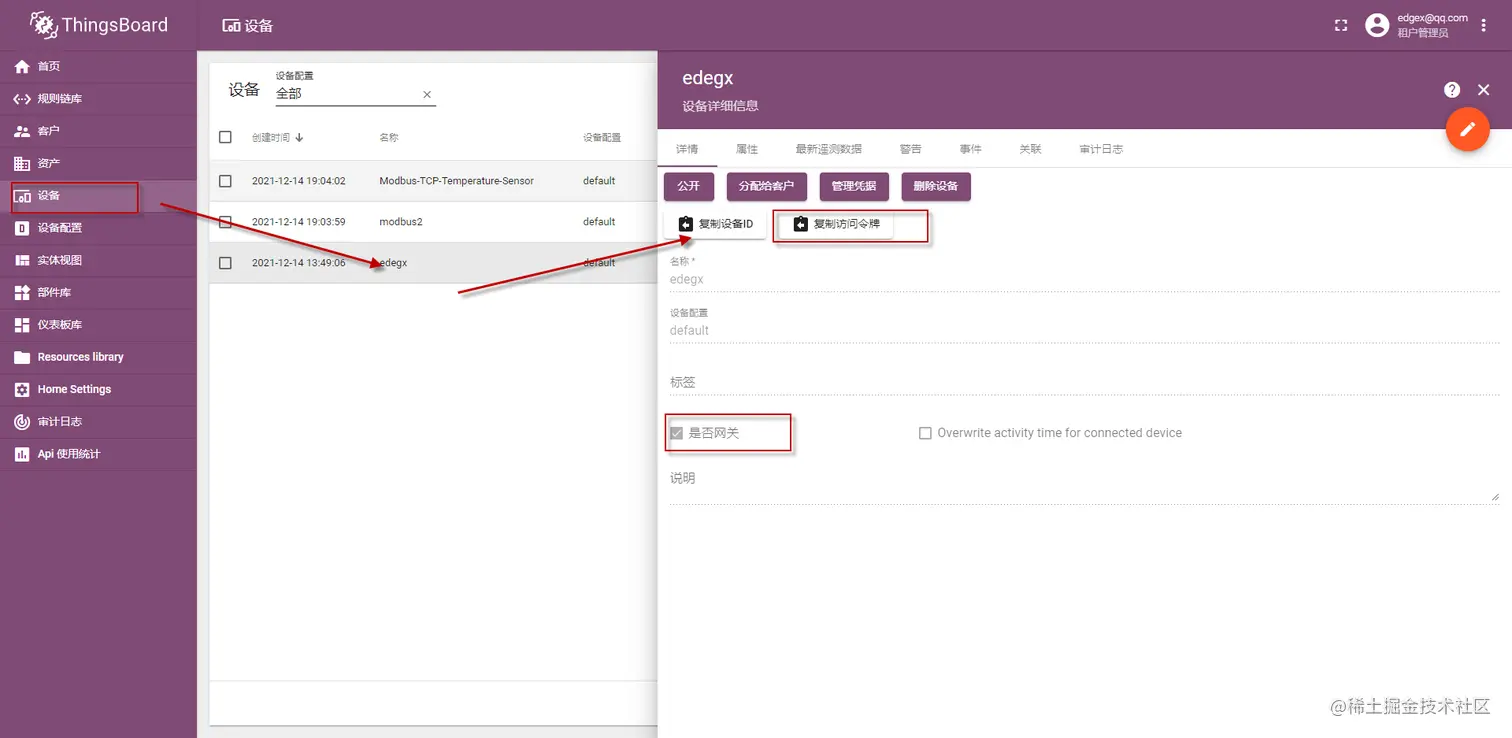Click the ThingsBoard logo icon

coord(43,24)
